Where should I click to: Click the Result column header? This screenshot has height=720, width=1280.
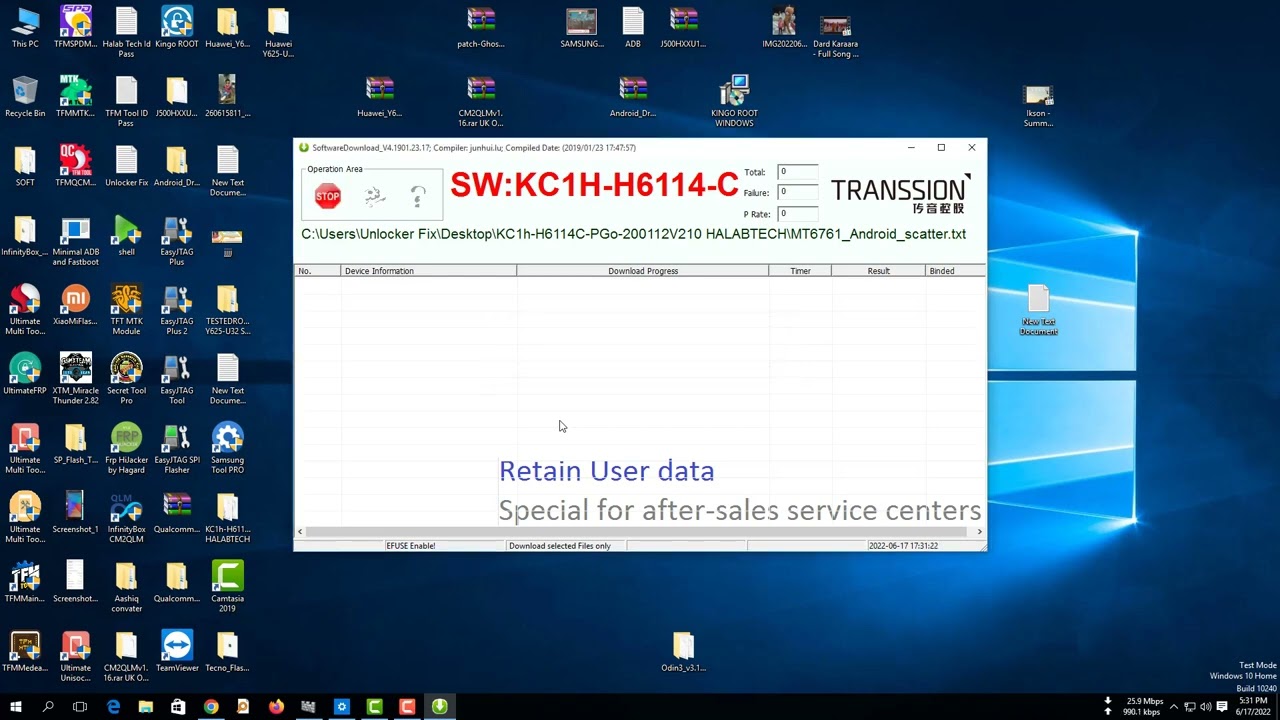click(x=878, y=271)
